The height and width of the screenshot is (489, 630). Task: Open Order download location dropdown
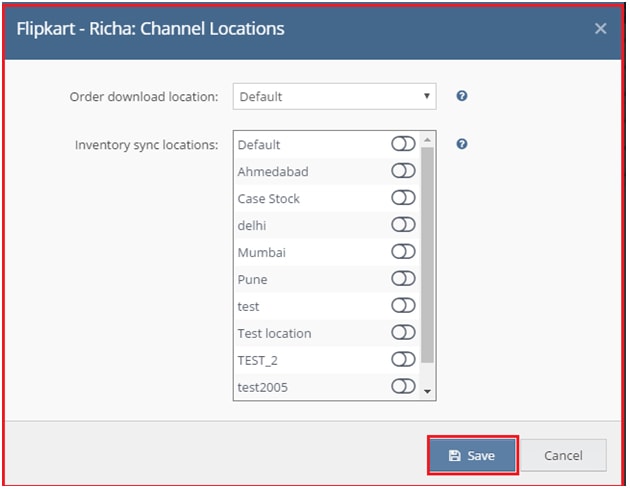(x=334, y=96)
